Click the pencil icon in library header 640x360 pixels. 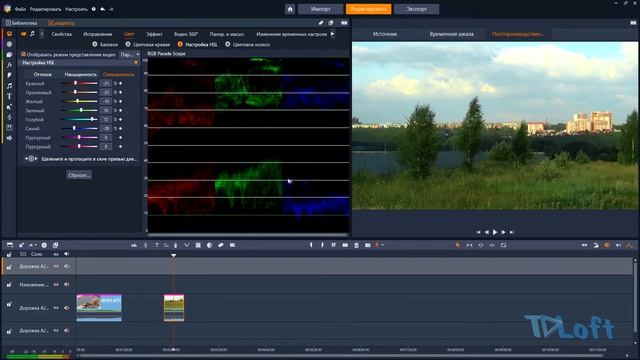(321, 23)
